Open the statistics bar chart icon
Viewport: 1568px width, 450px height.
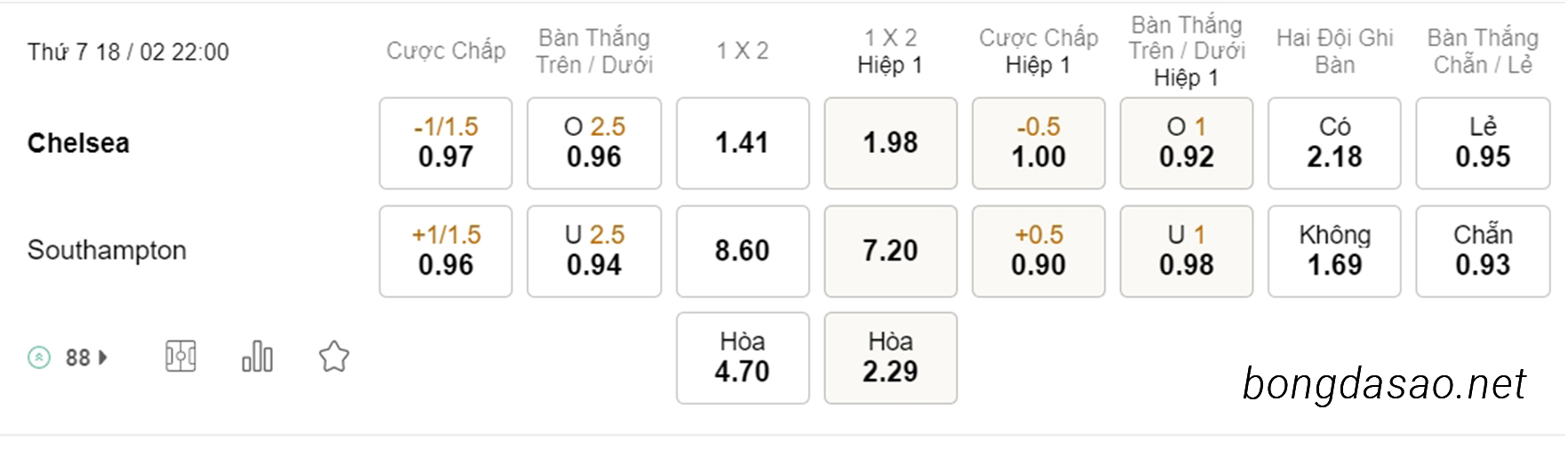coord(258,357)
